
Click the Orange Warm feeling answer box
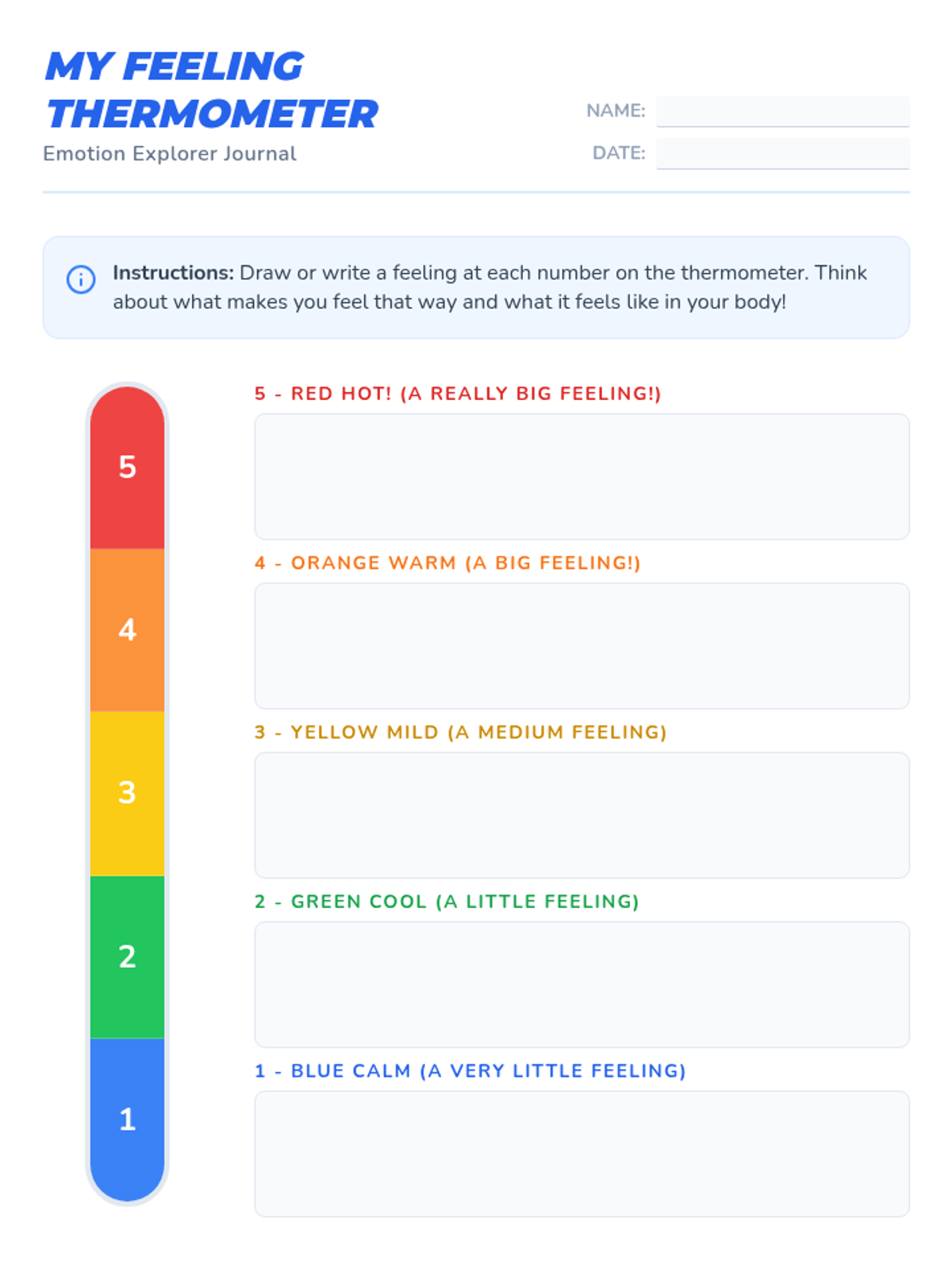click(x=582, y=645)
